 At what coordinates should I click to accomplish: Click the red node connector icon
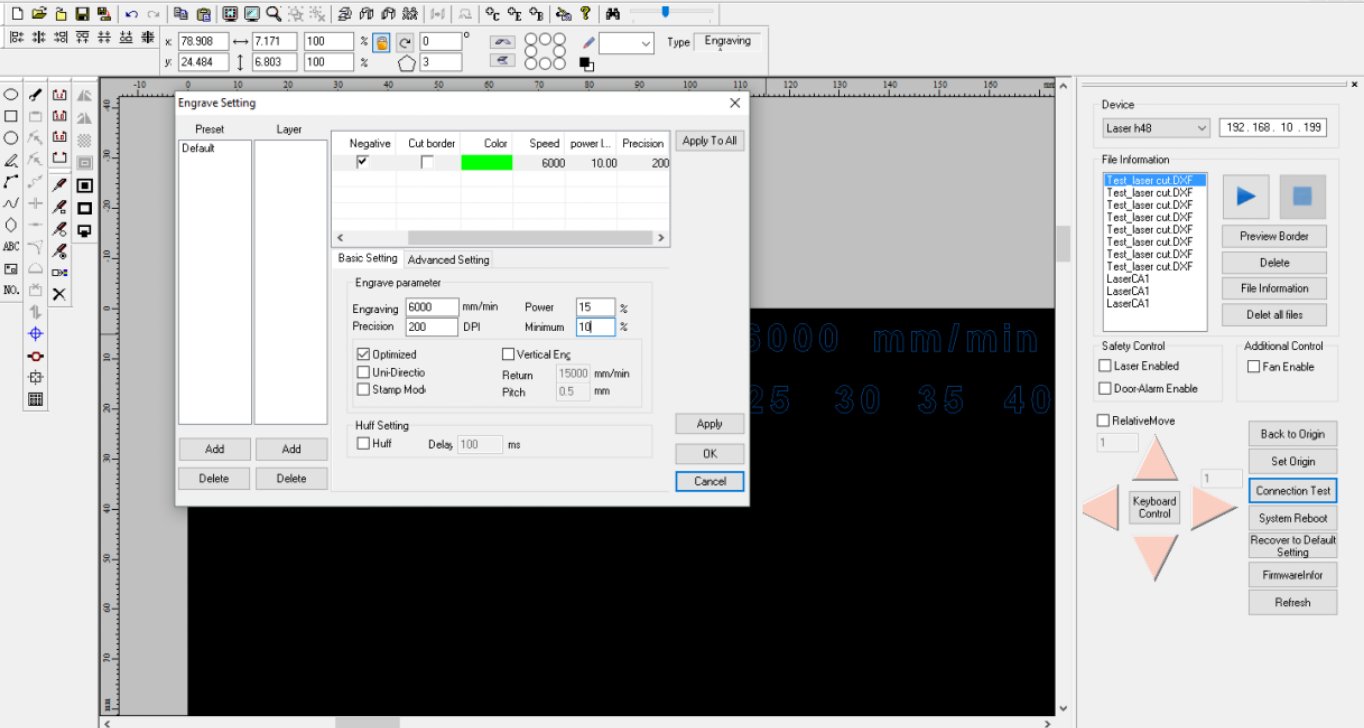pyautogui.click(x=36, y=356)
